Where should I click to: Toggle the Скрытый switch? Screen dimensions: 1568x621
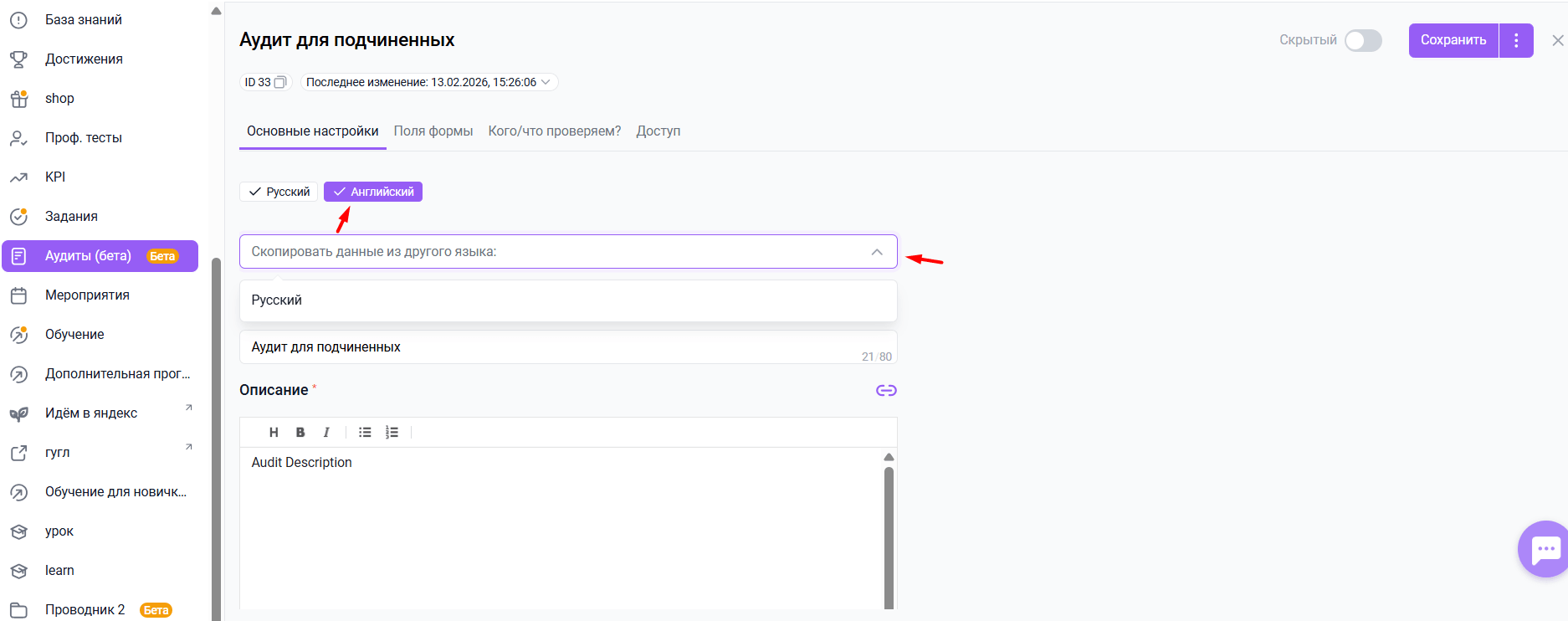pos(1362,40)
